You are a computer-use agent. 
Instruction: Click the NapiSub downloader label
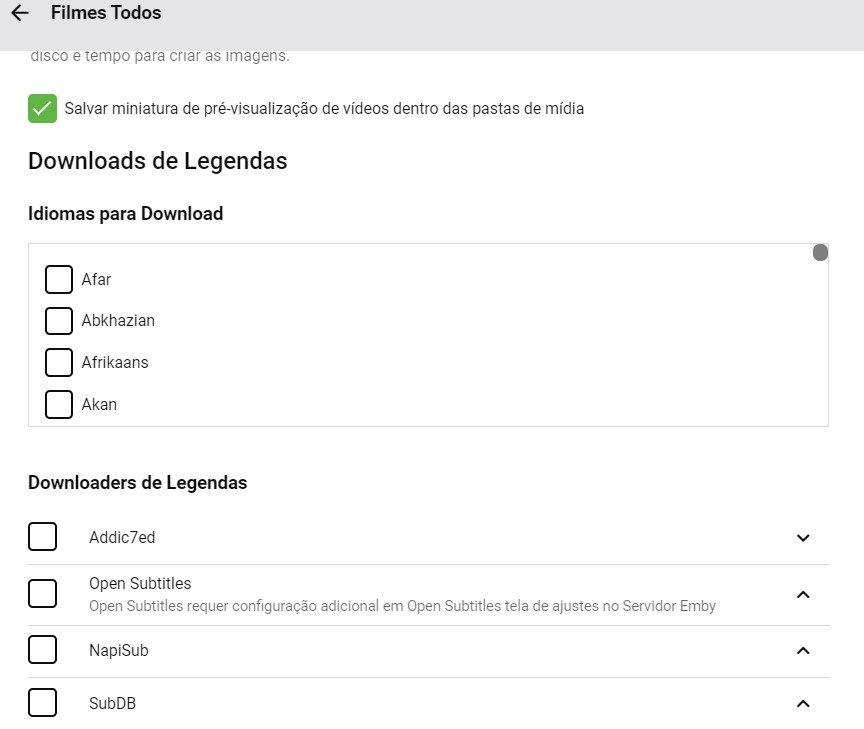point(119,651)
